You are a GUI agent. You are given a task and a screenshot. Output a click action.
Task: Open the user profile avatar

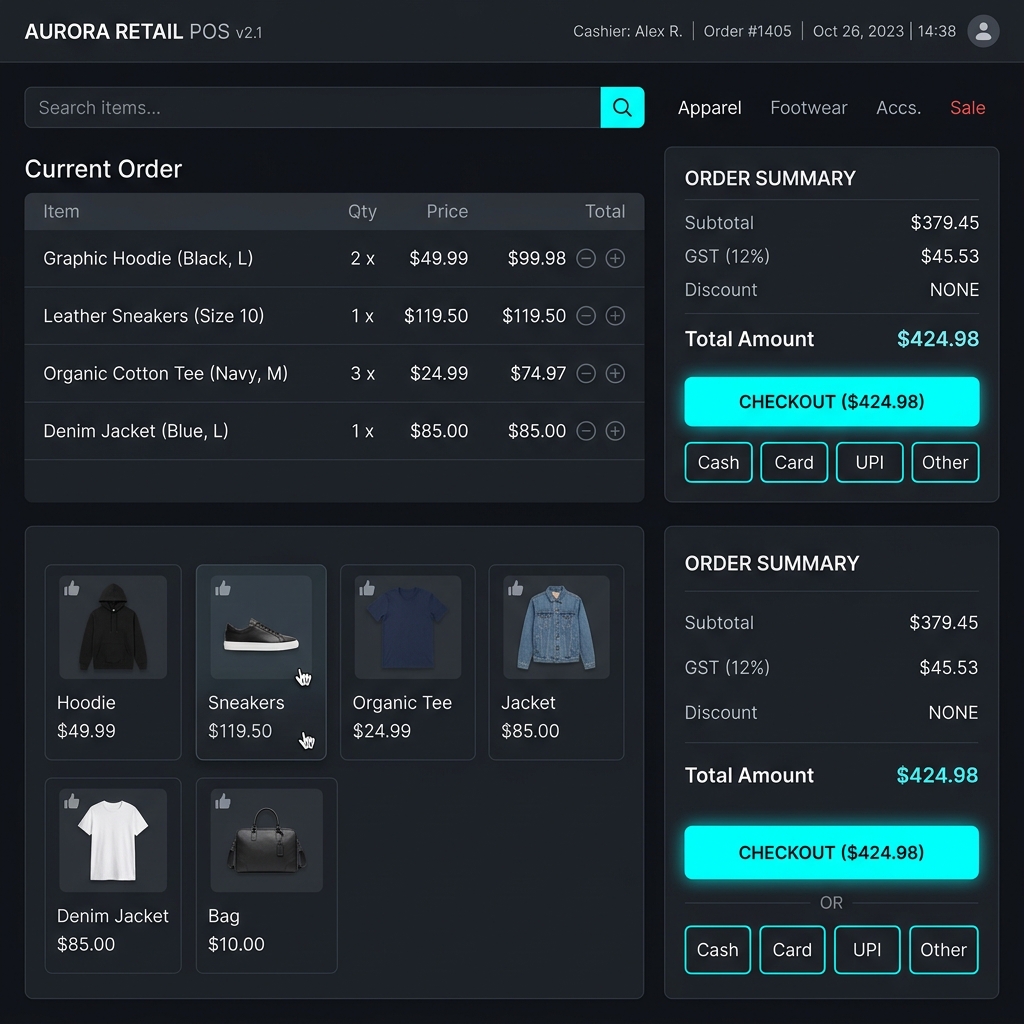click(x=983, y=31)
